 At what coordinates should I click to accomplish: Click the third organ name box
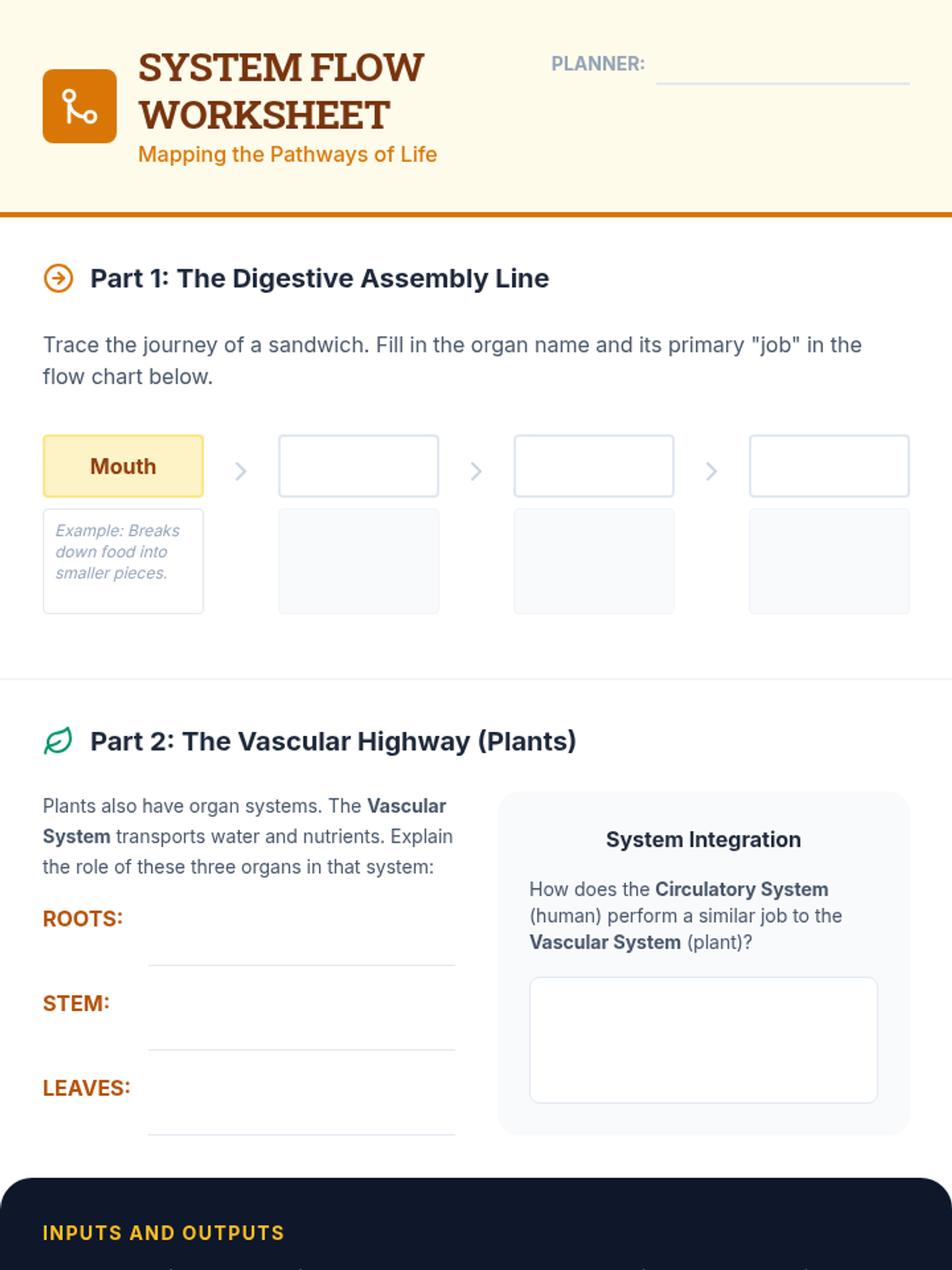click(x=594, y=466)
